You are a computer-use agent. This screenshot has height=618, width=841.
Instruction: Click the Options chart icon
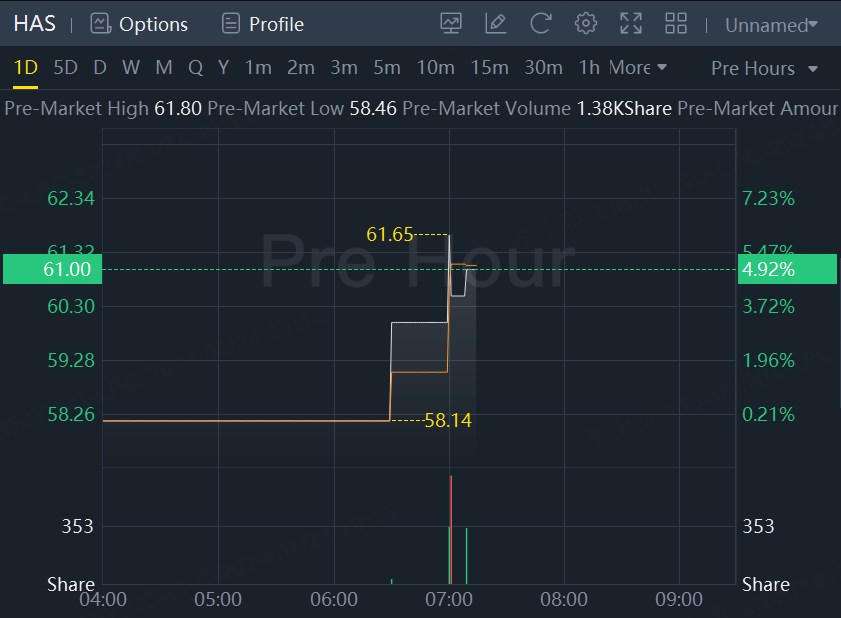[99, 24]
